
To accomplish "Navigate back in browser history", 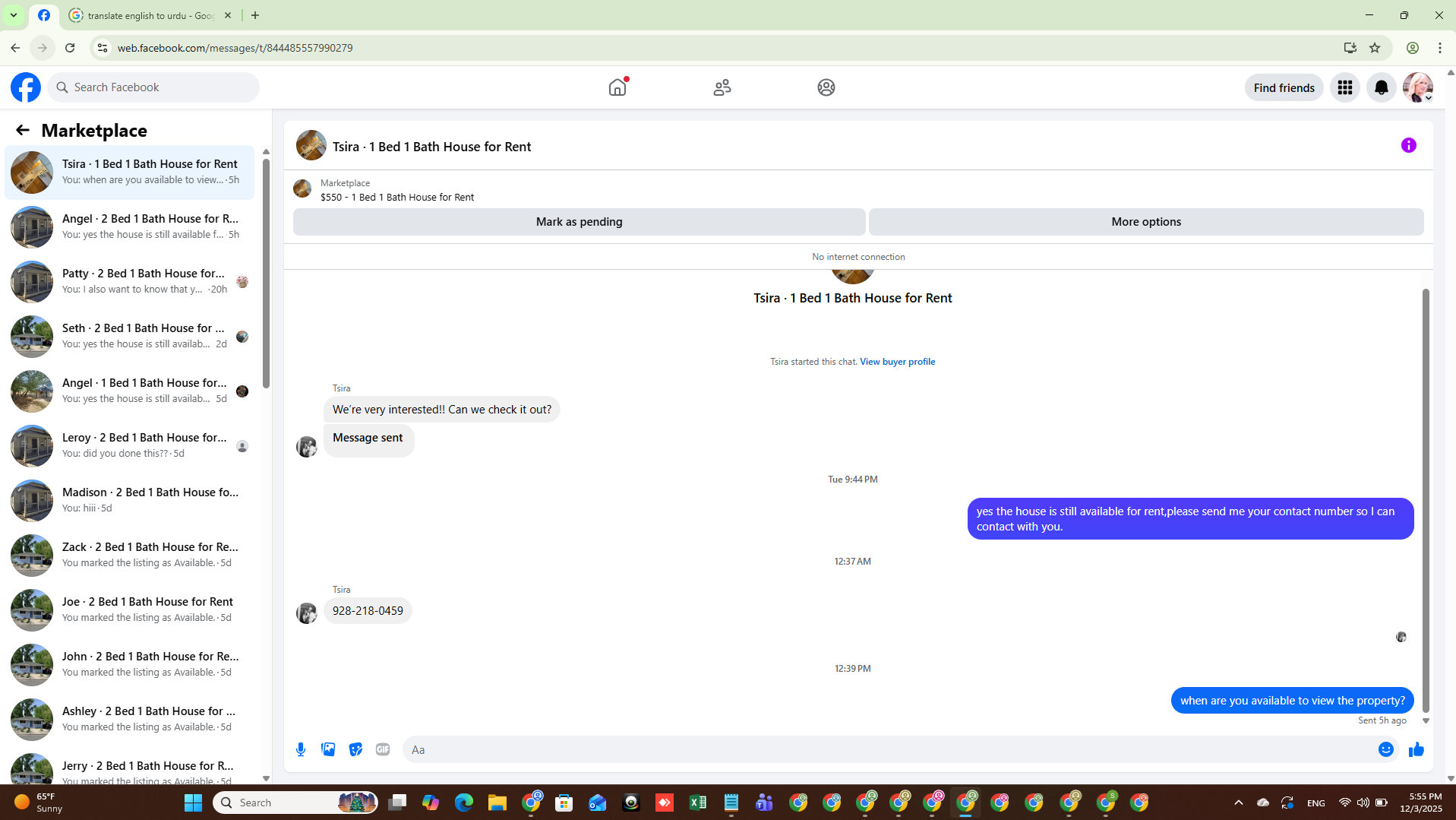I will [15, 48].
